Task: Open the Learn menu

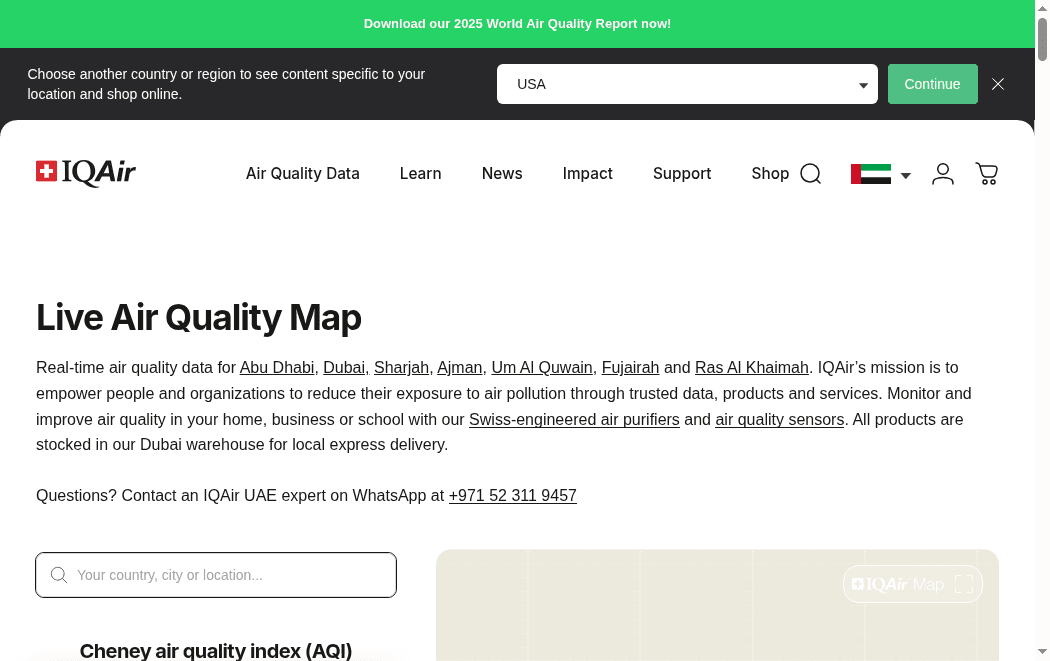Action: click(421, 173)
